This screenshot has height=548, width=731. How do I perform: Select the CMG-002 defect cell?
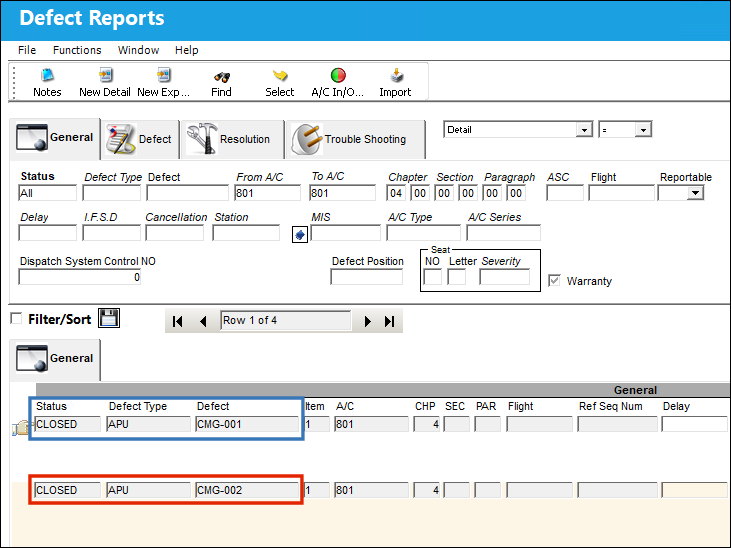[x=247, y=490]
